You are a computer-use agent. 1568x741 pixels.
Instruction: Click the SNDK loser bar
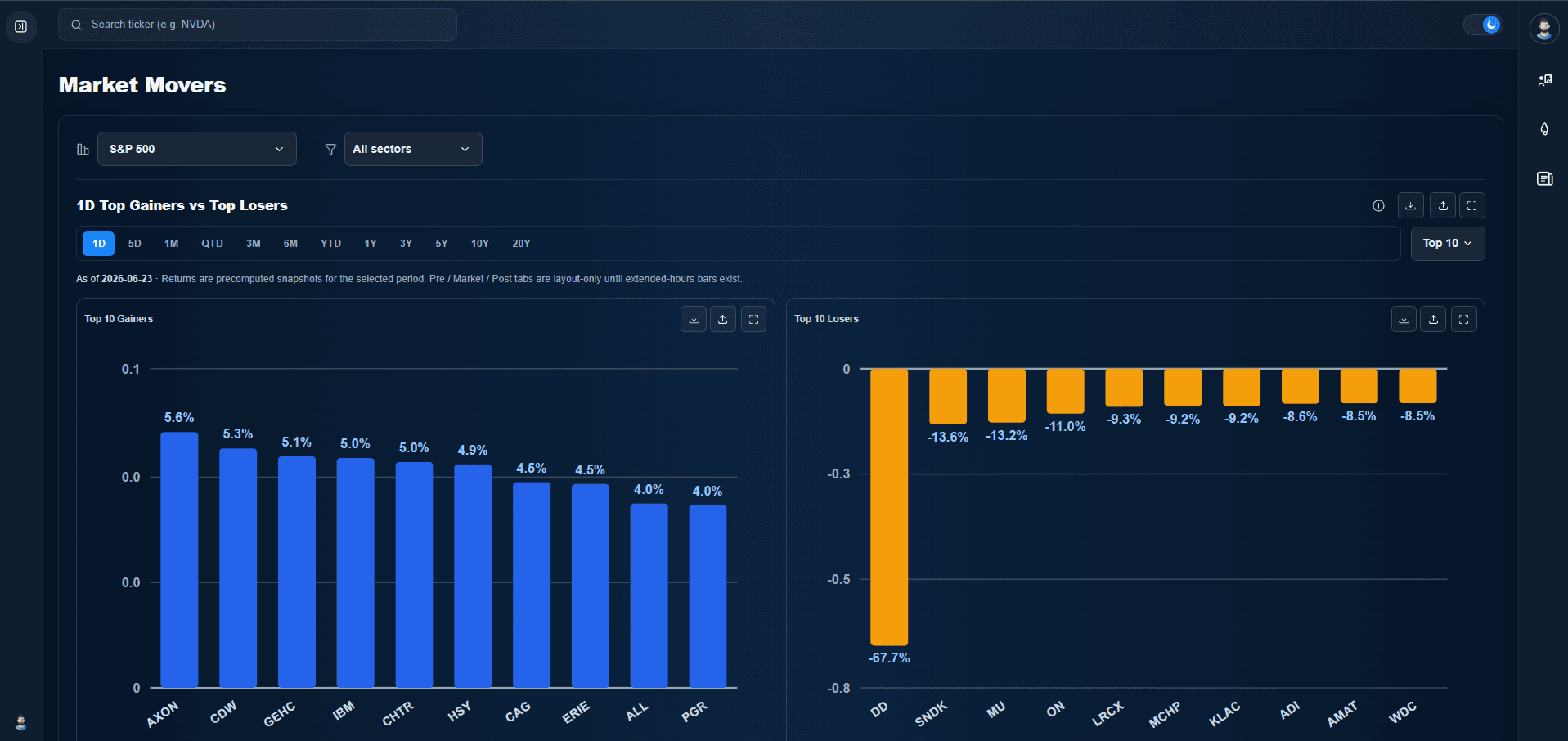coord(948,397)
